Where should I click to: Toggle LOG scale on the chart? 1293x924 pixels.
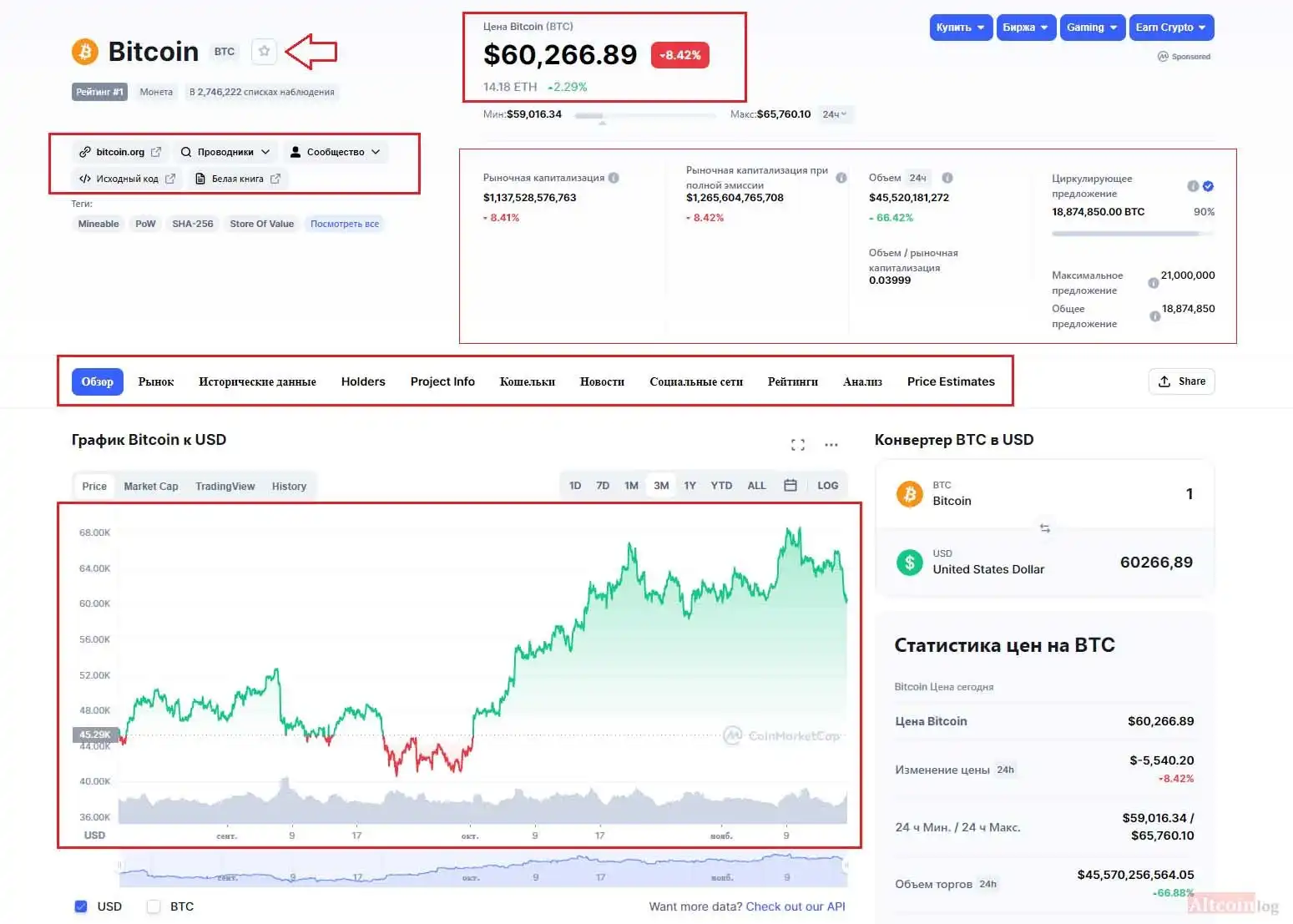[x=827, y=486]
